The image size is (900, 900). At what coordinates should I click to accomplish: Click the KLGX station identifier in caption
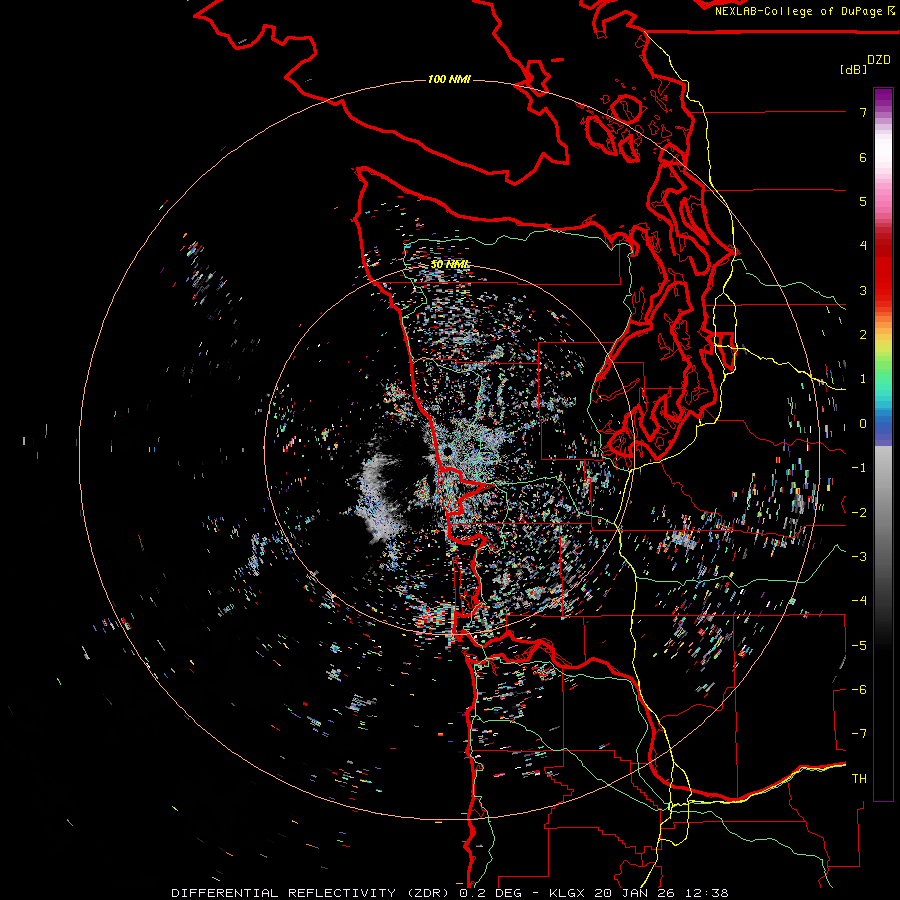click(567, 893)
